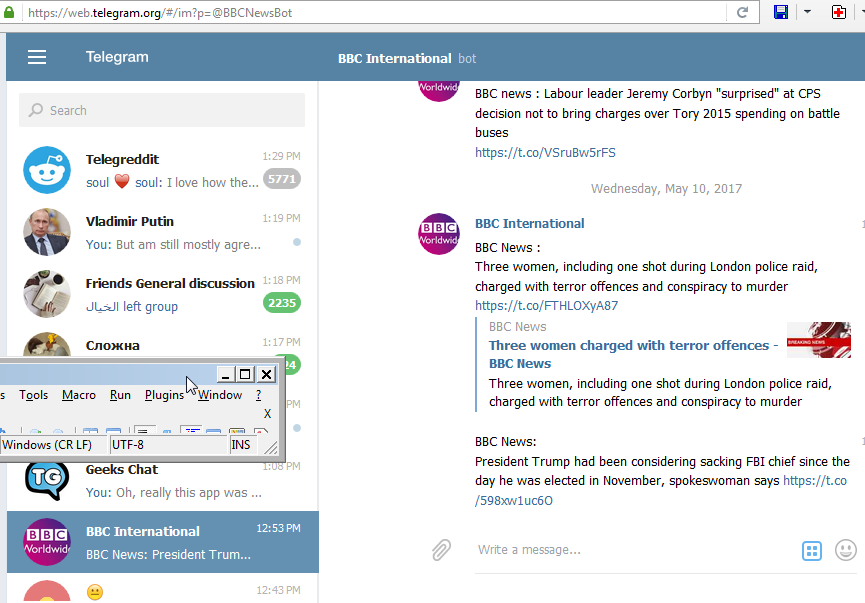Open the Telegram hamburger menu

click(37, 57)
